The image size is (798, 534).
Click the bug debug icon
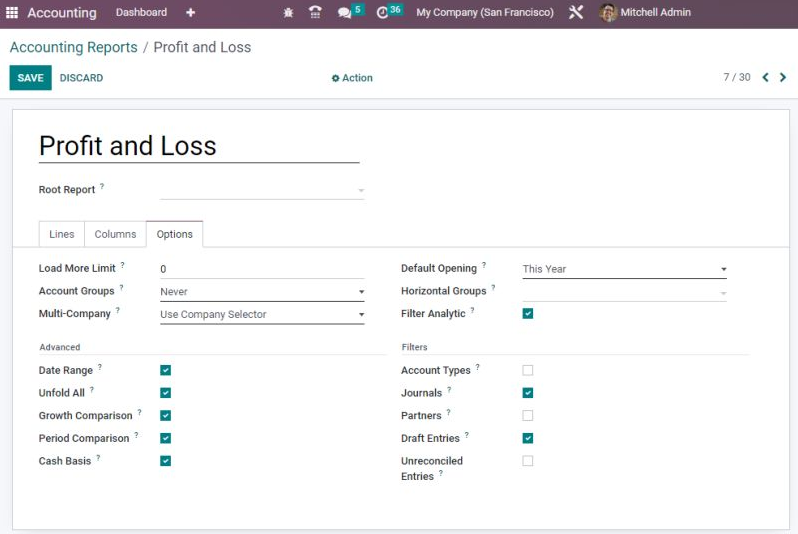coord(288,12)
